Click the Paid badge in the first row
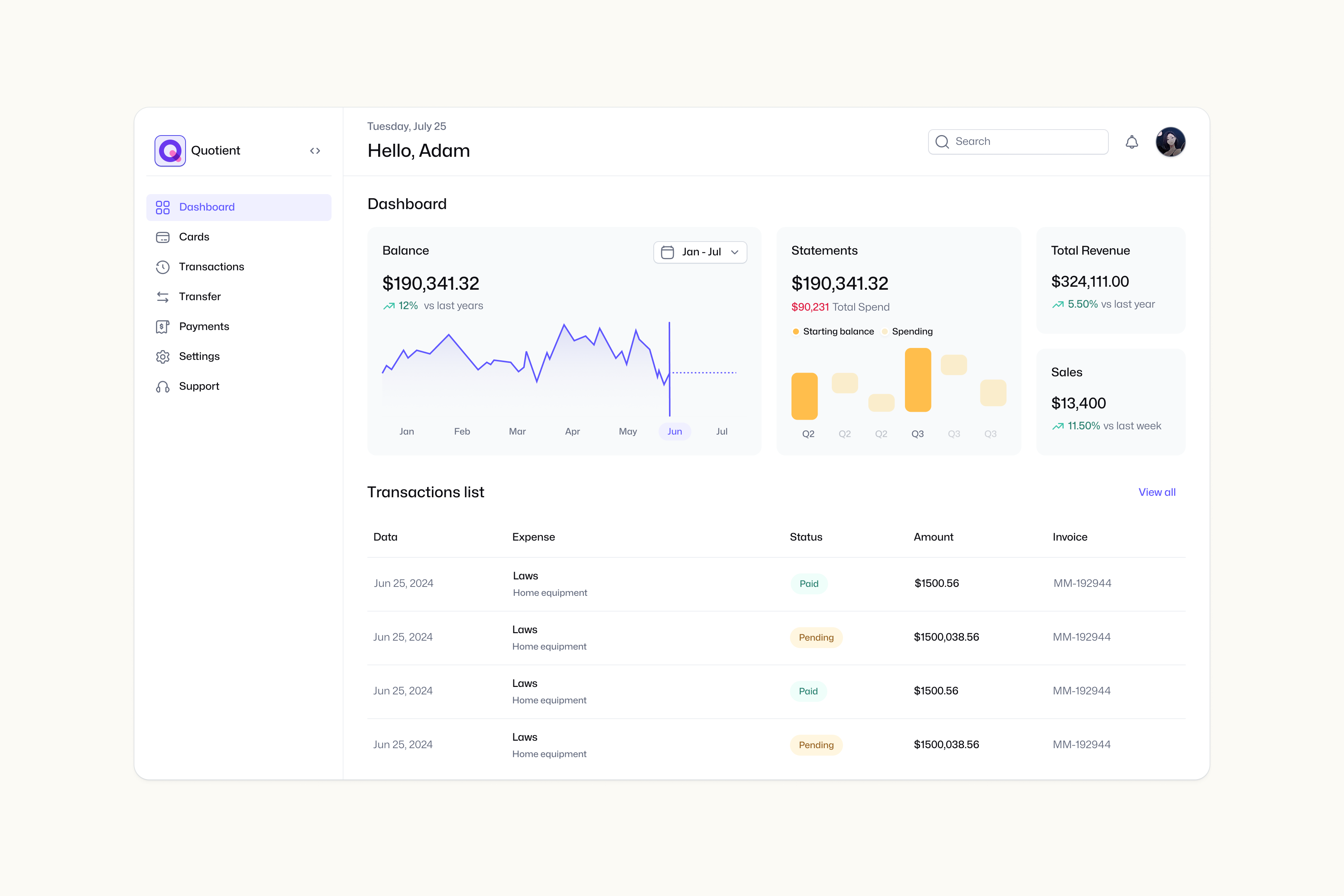 [809, 584]
